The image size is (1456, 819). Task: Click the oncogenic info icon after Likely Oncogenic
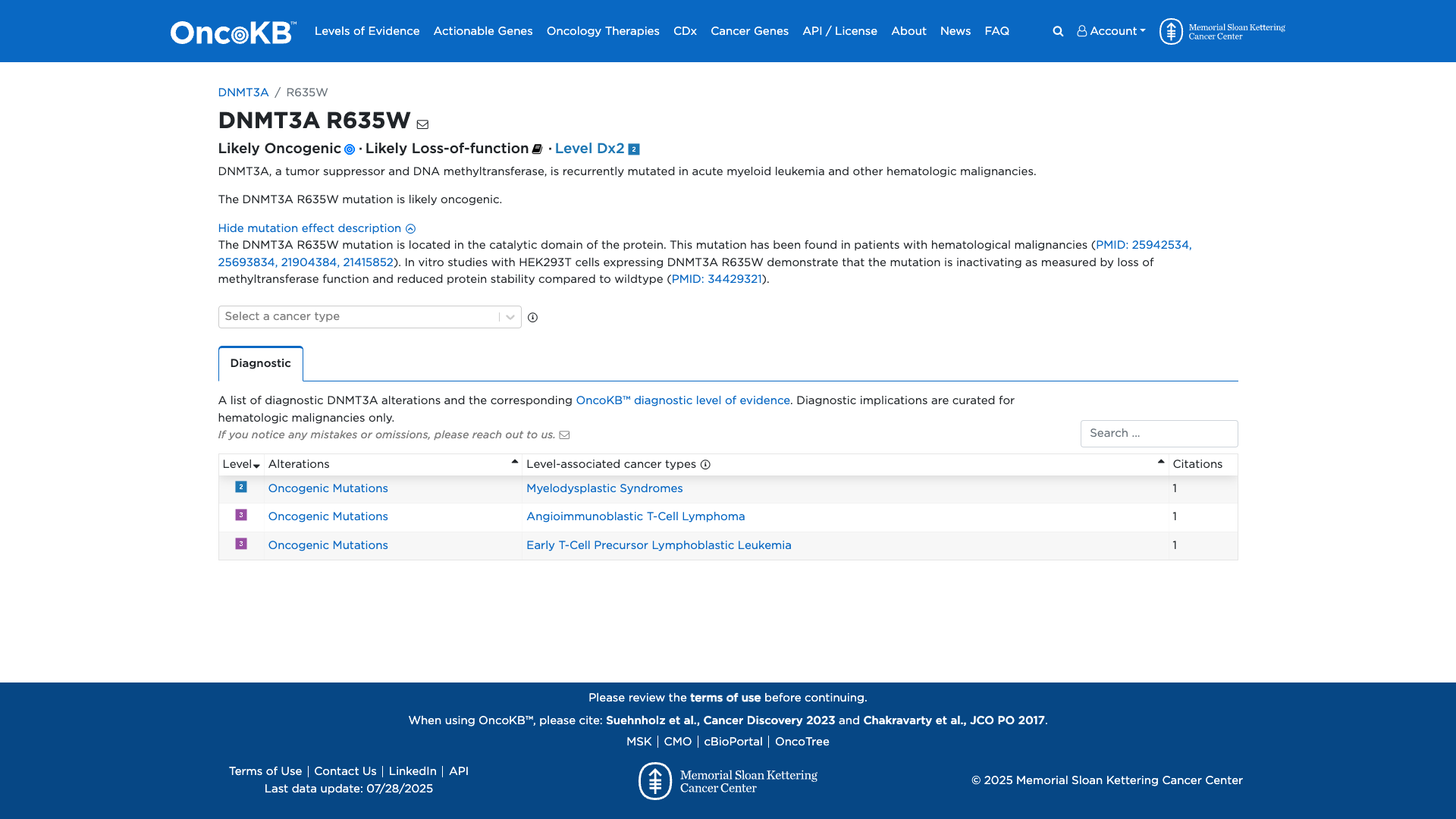coord(350,149)
